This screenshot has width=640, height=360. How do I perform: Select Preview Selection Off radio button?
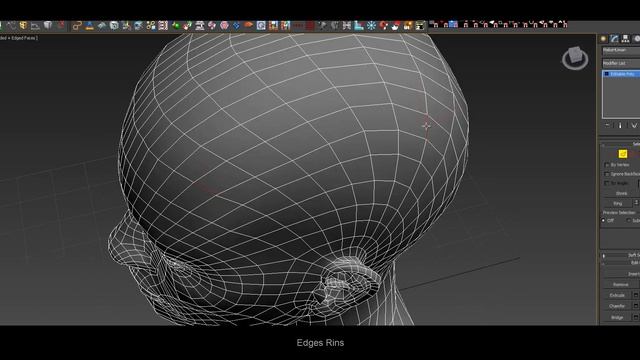603,220
